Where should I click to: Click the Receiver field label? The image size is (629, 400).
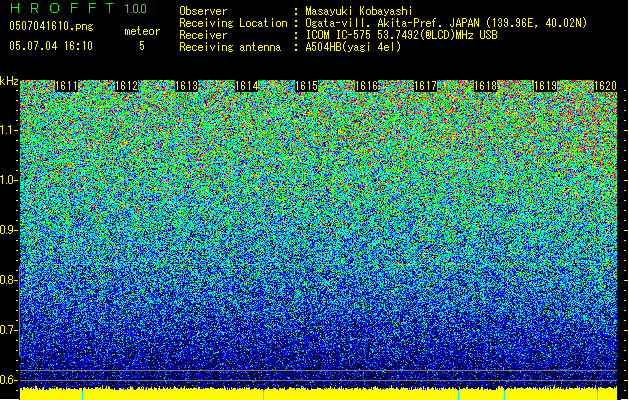click(203, 35)
